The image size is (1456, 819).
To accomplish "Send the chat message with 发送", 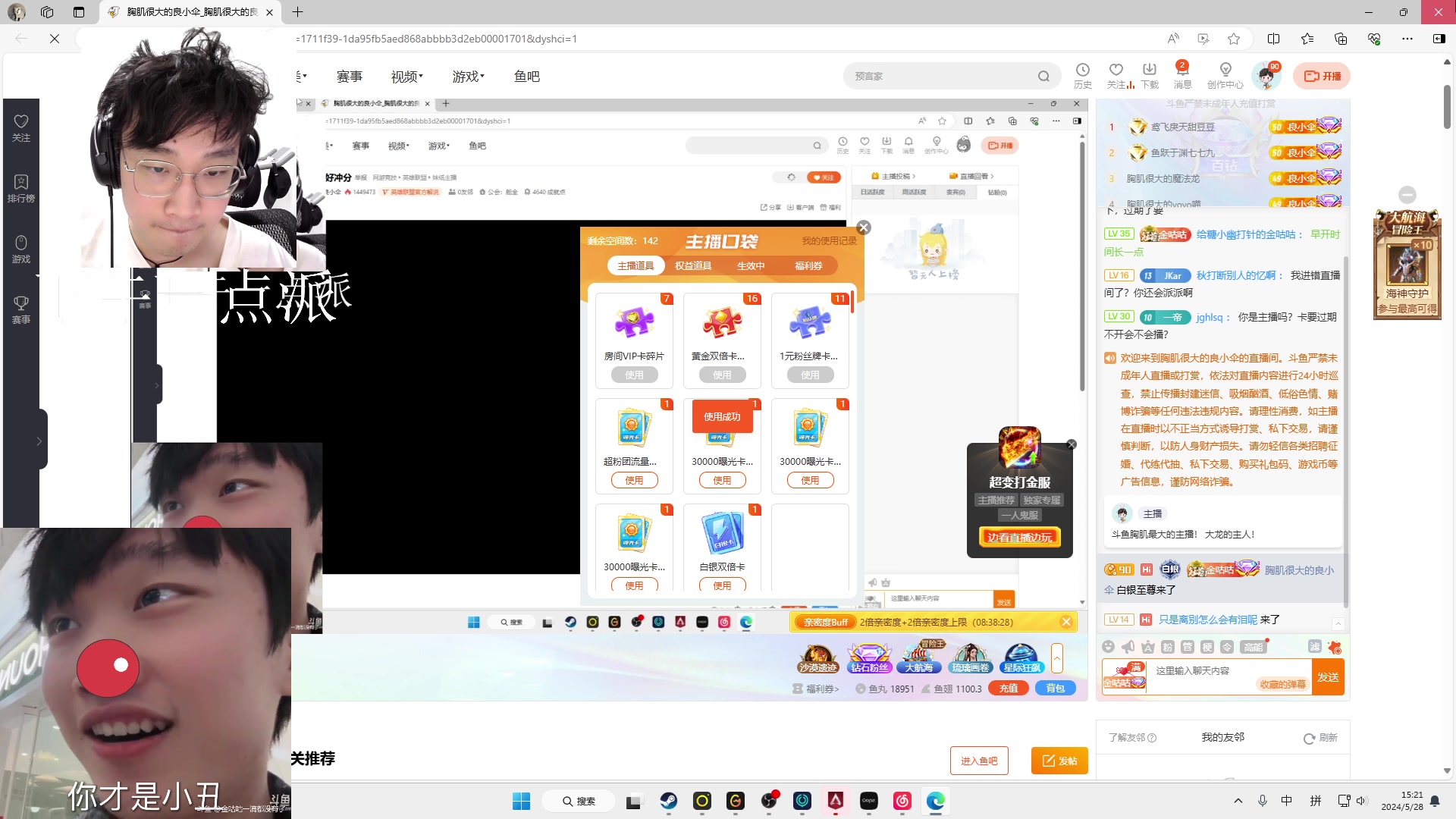I will pos(1328,676).
